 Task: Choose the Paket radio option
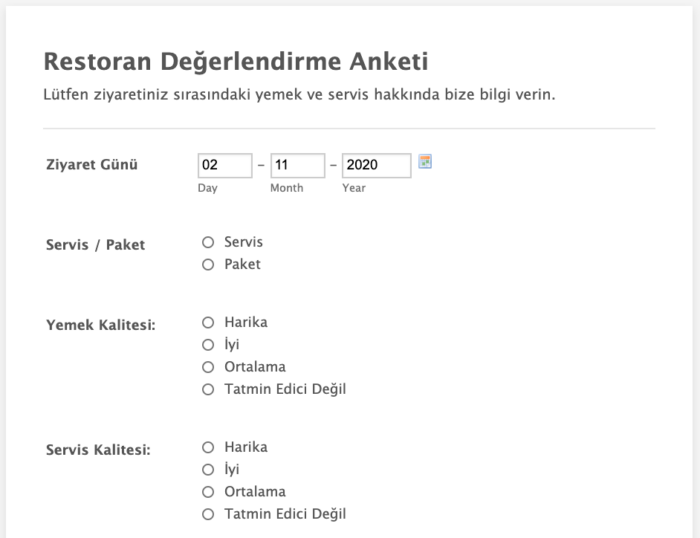[208, 265]
